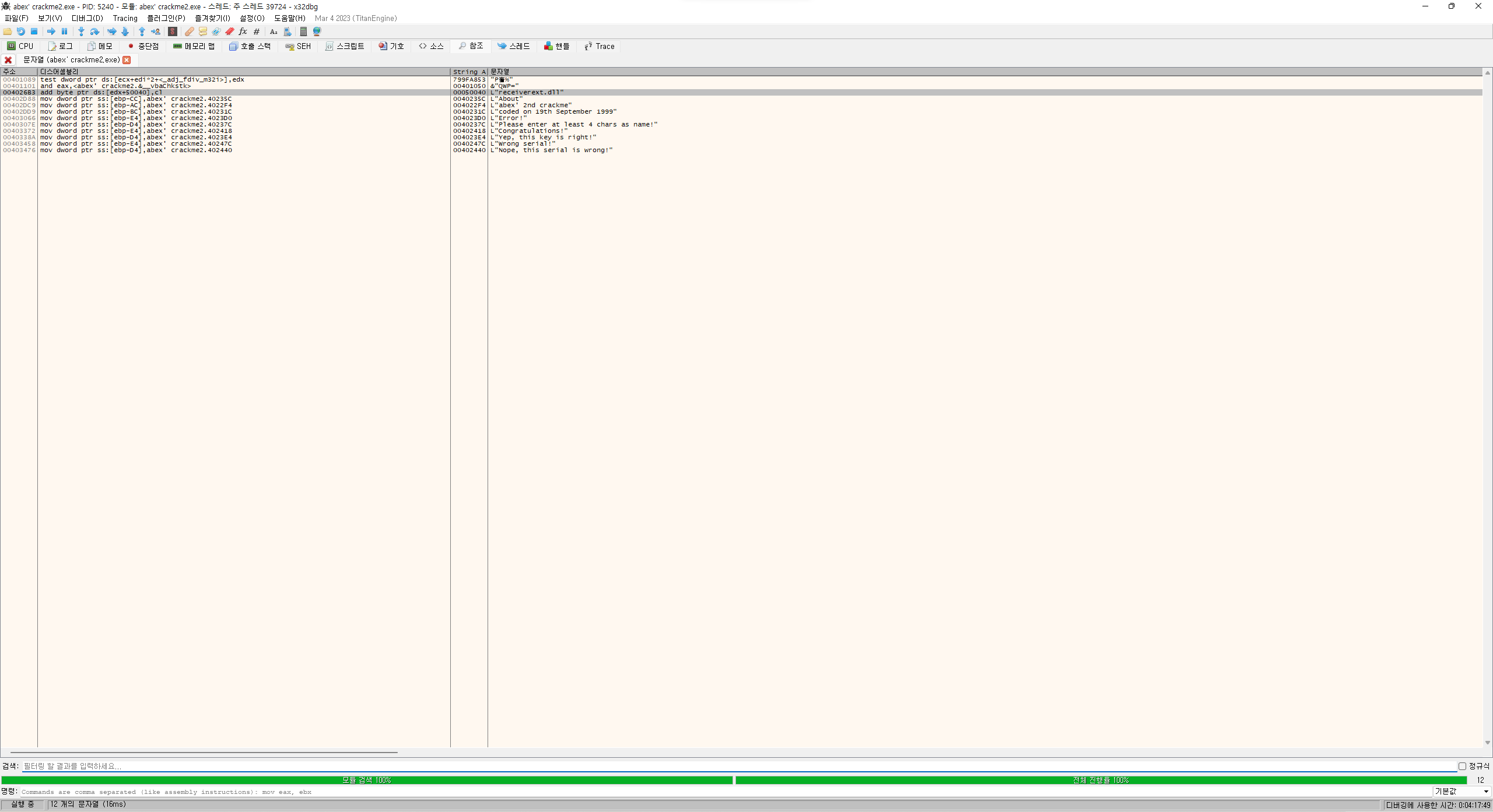Click the red X close-all-tabs icon
1493x812 pixels.
pos(8,60)
